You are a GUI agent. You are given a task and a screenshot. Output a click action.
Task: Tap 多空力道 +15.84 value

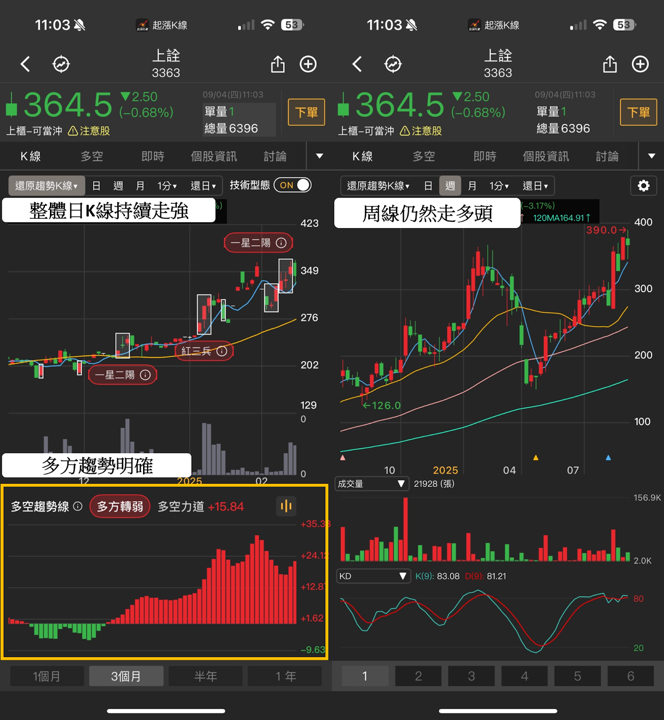coord(201,506)
